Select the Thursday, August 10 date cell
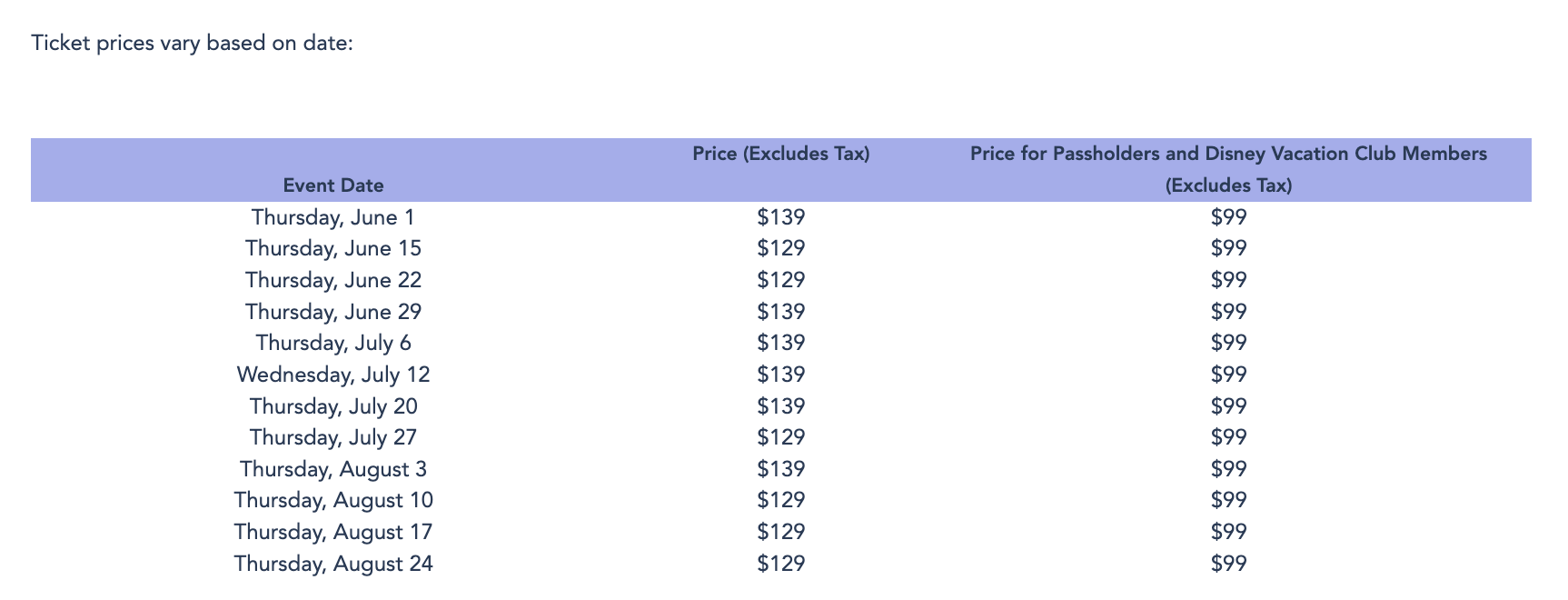The width and height of the screenshot is (1568, 600). pyautogui.click(x=332, y=500)
